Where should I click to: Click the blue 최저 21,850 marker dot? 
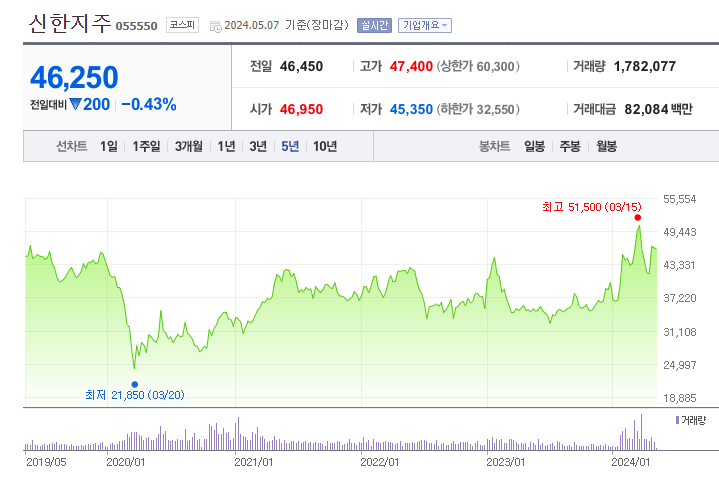134,384
